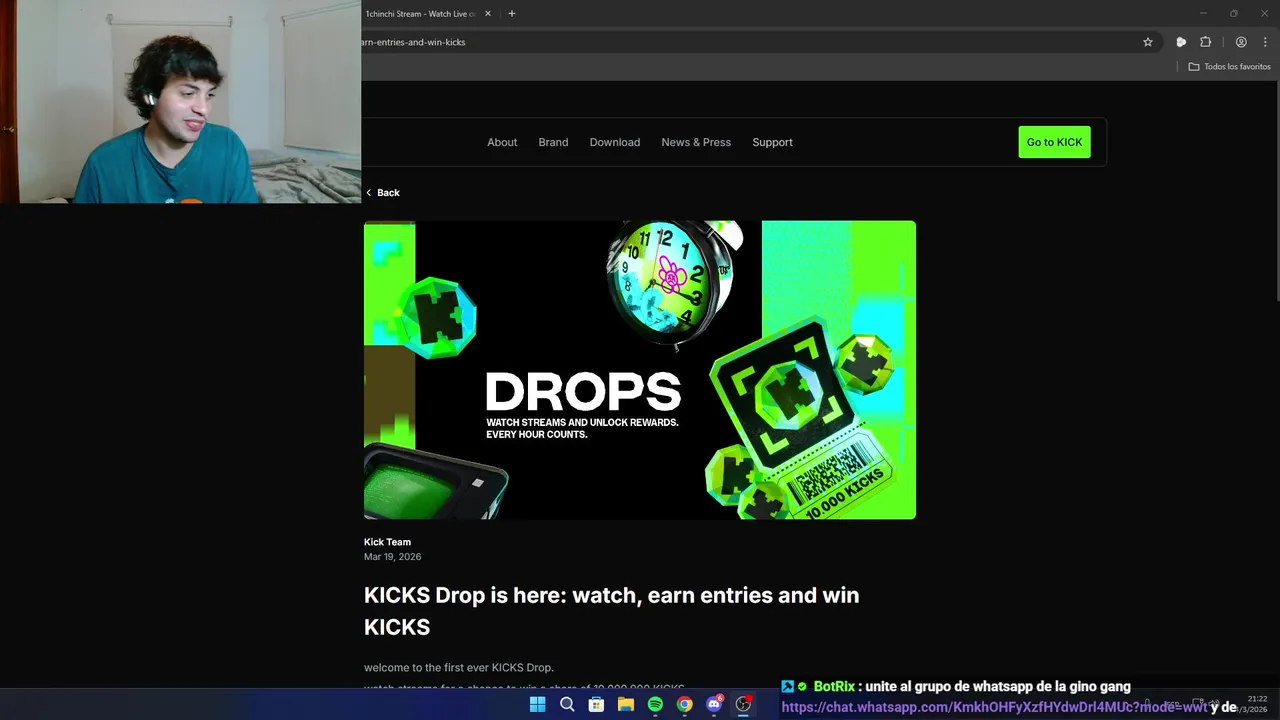Click the green Go to KICK button
This screenshot has height=720, width=1280.
point(1054,142)
